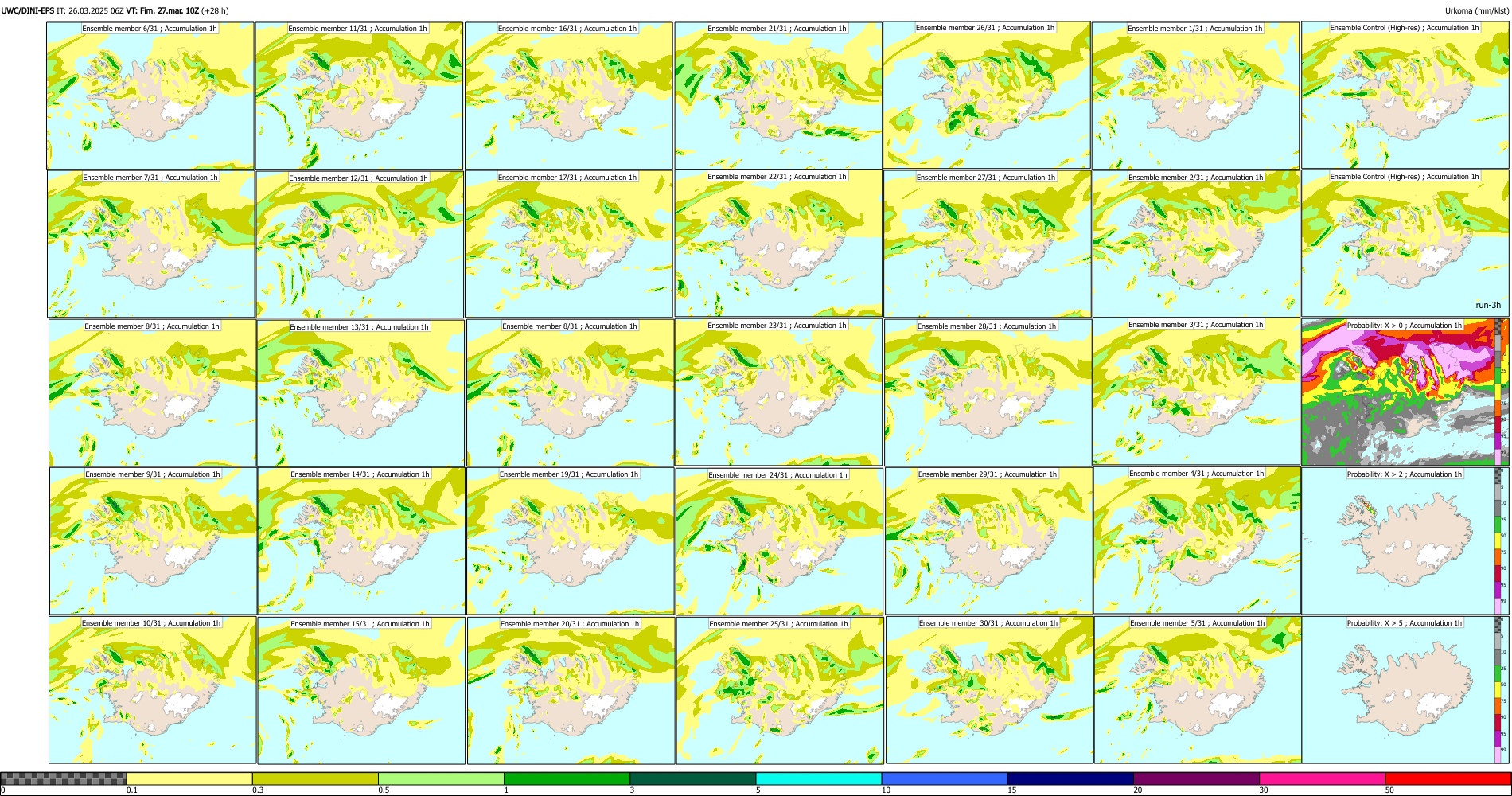Open the Ensemble member 21/31 map panel

(x=778, y=96)
